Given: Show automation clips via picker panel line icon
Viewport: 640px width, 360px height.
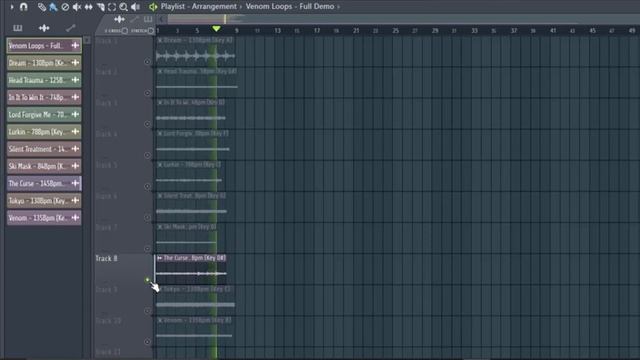Looking at the screenshot, I should click(x=71, y=28).
